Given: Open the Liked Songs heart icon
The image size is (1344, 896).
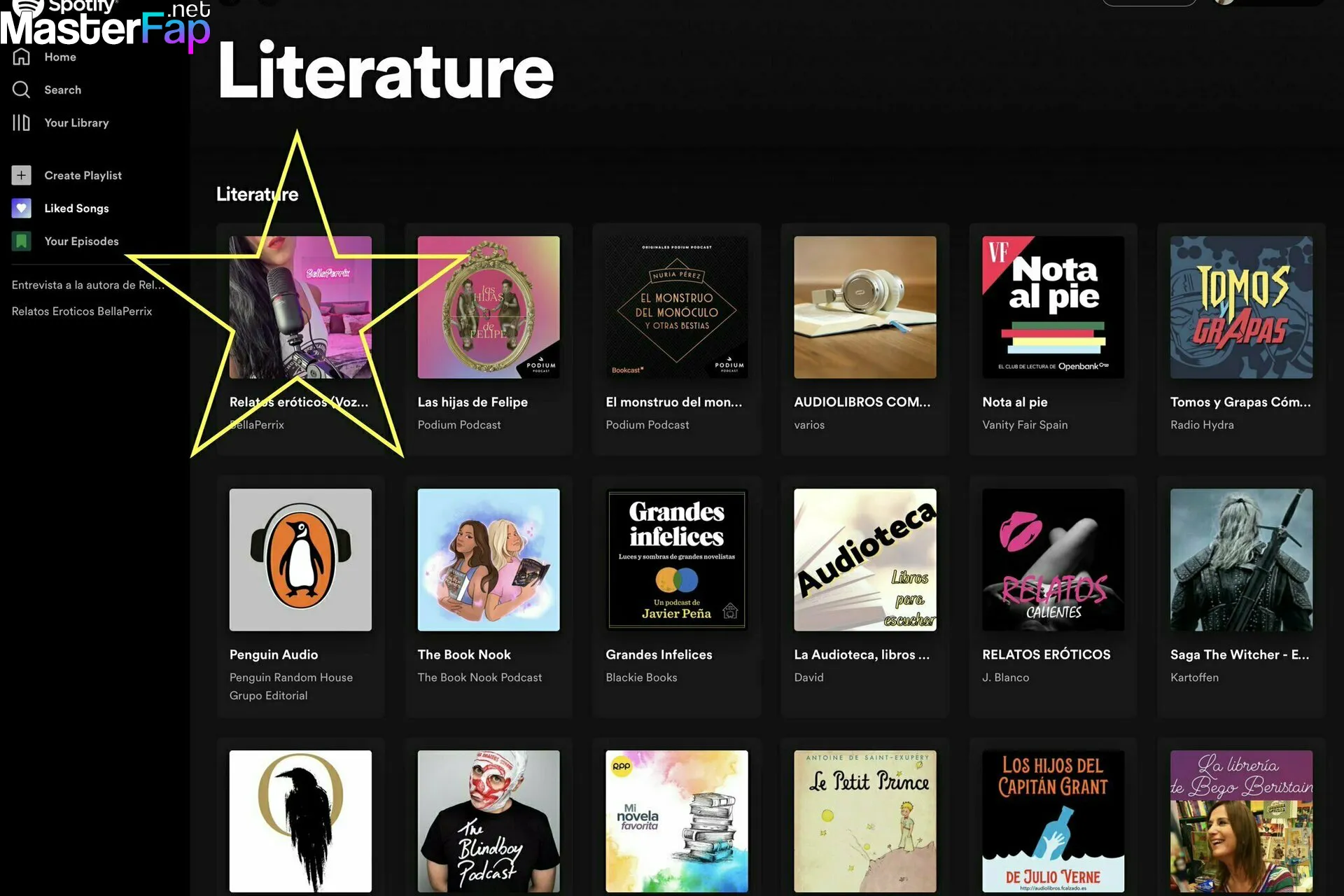Looking at the screenshot, I should [21, 208].
